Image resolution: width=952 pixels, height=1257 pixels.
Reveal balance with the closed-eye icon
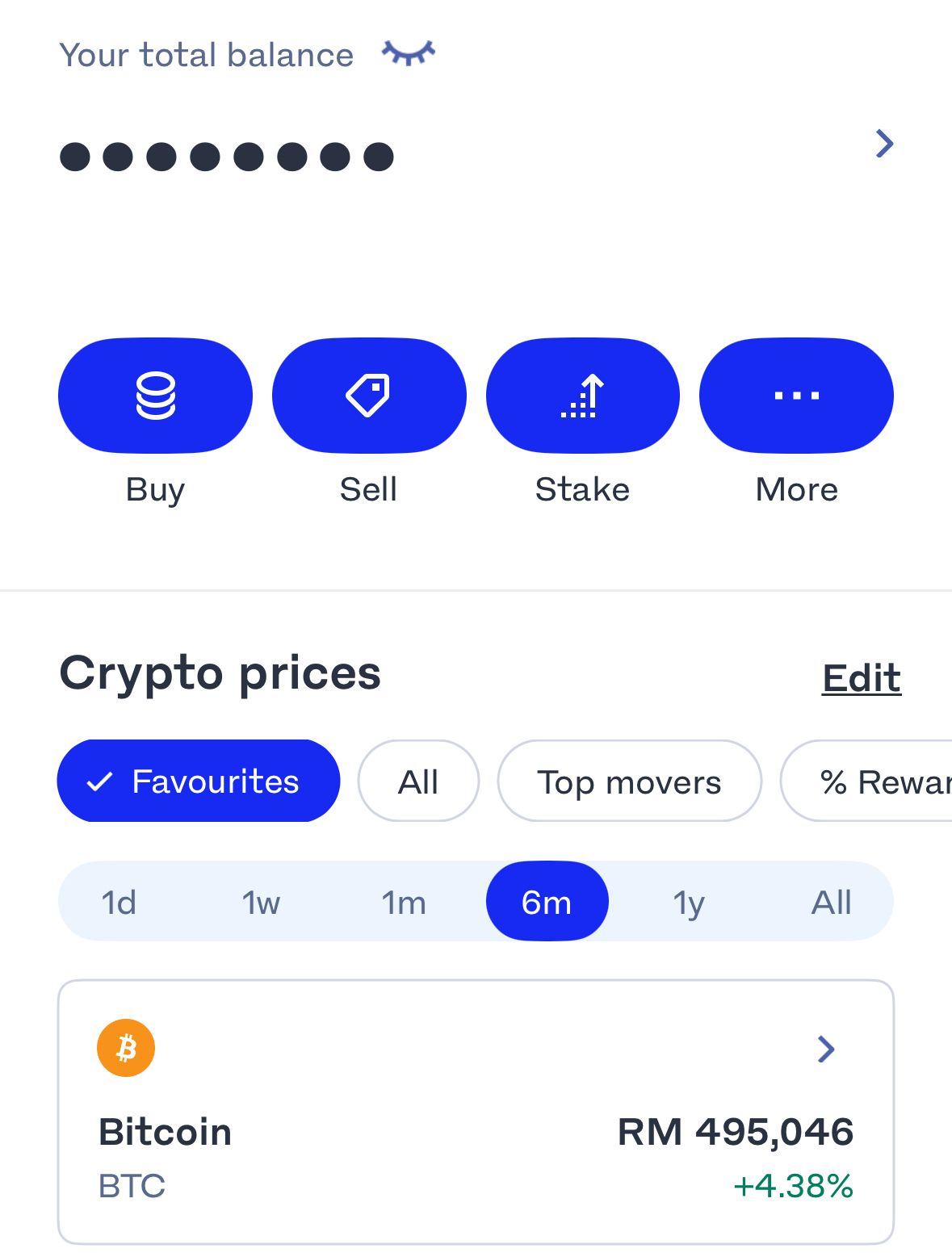[x=409, y=53]
